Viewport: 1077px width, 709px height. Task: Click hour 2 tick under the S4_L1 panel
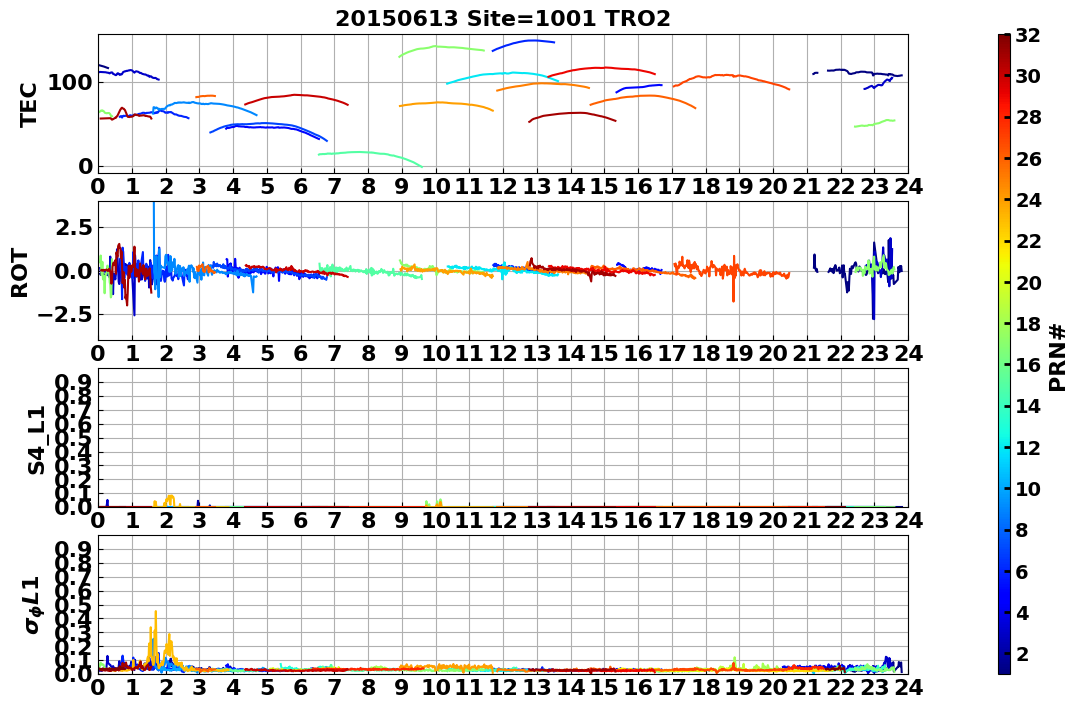pyautogui.click(x=166, y=520)
